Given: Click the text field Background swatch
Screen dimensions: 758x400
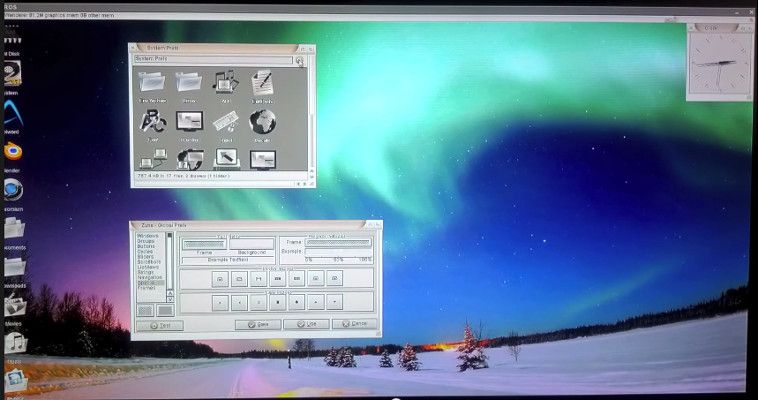Looking at the screenshot, I should [x=251, y=244].
